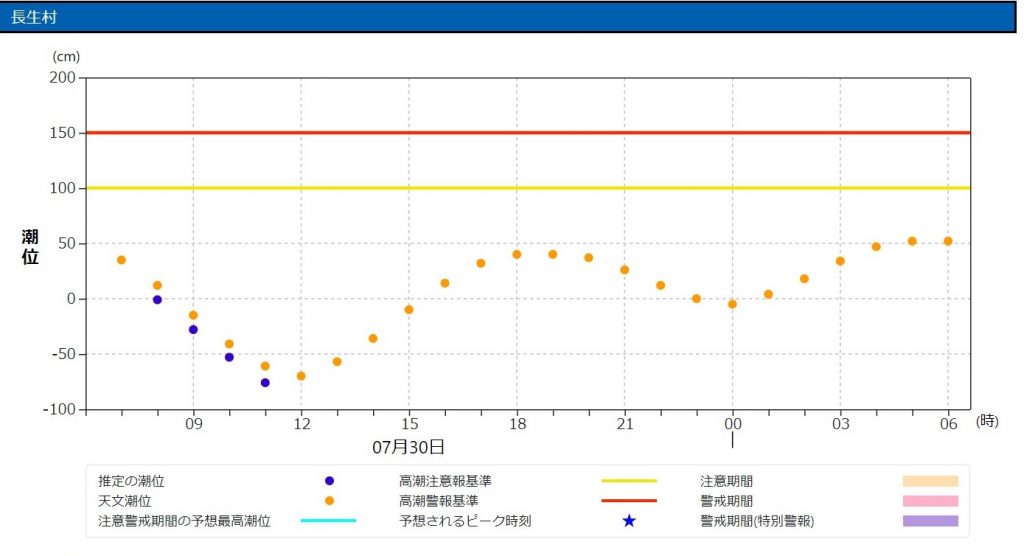Select the orange astronomical tide point at 00 hour
Screen dimensions: 1024x556
[732, 304]
